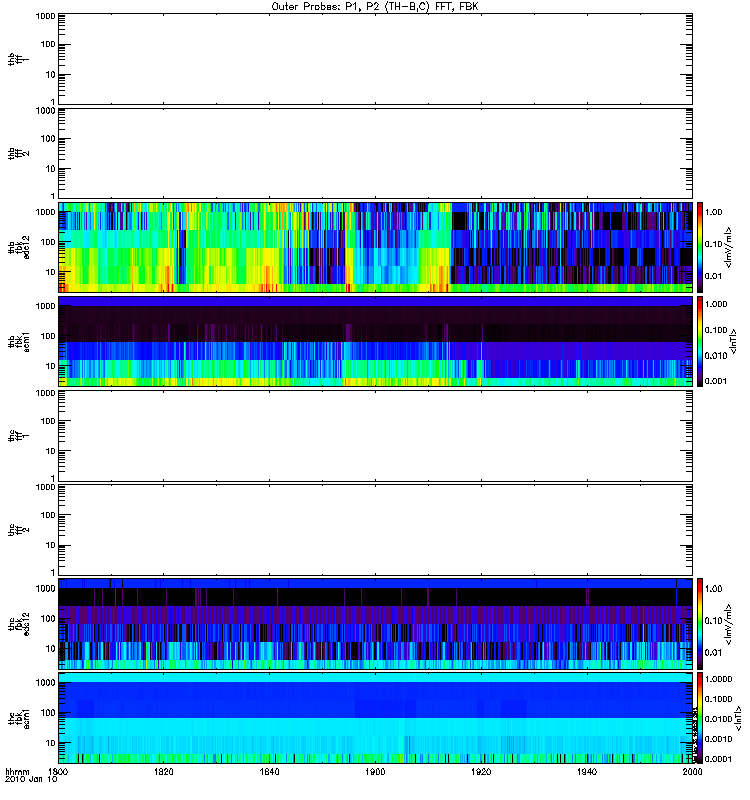Click the '<|mV/m|>' unit label beside thb edc12
Viewport: 750px width, 800px height.
(x=729, y=247)
